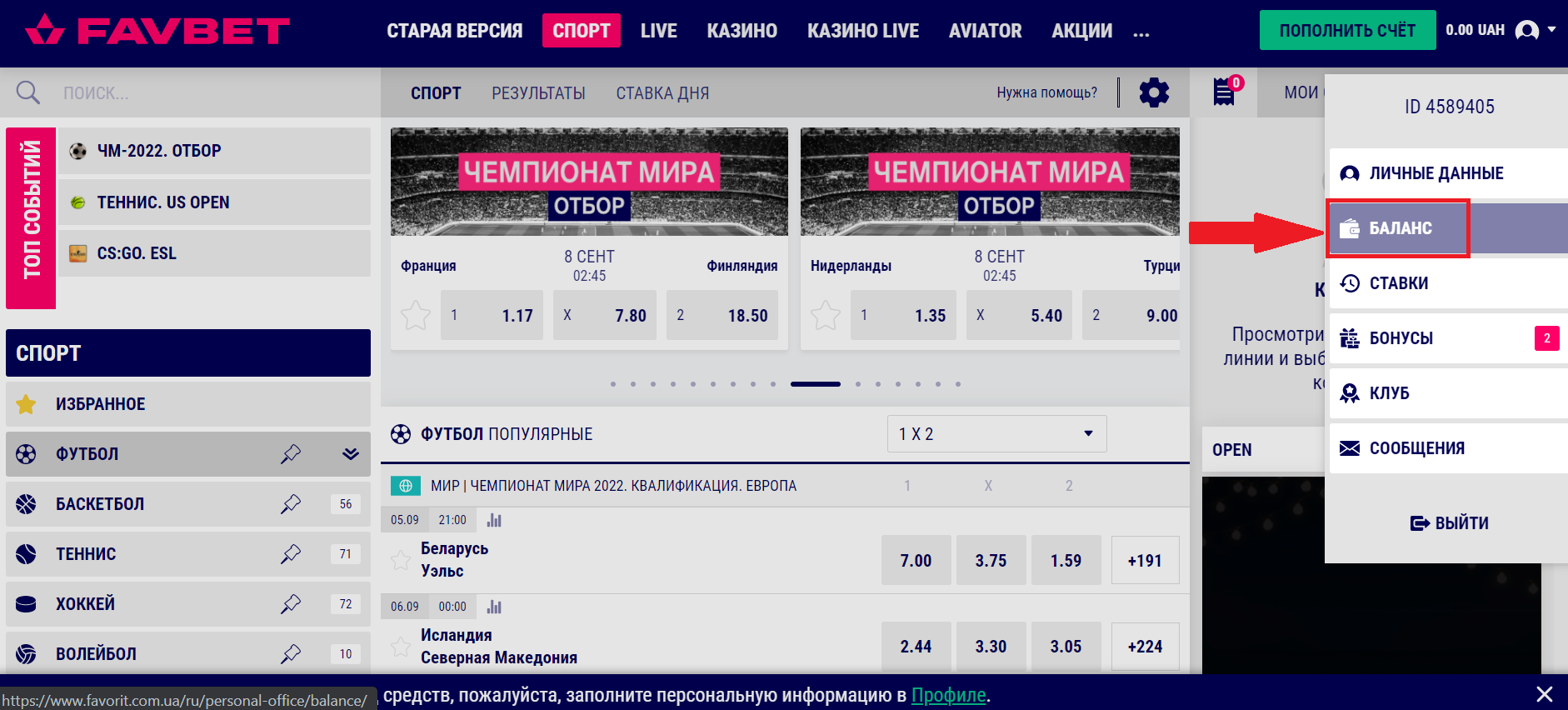Viewport: 1568px width, 710px height.
Task: Click the Избранное star icon
Action: (x=26, y=404)
